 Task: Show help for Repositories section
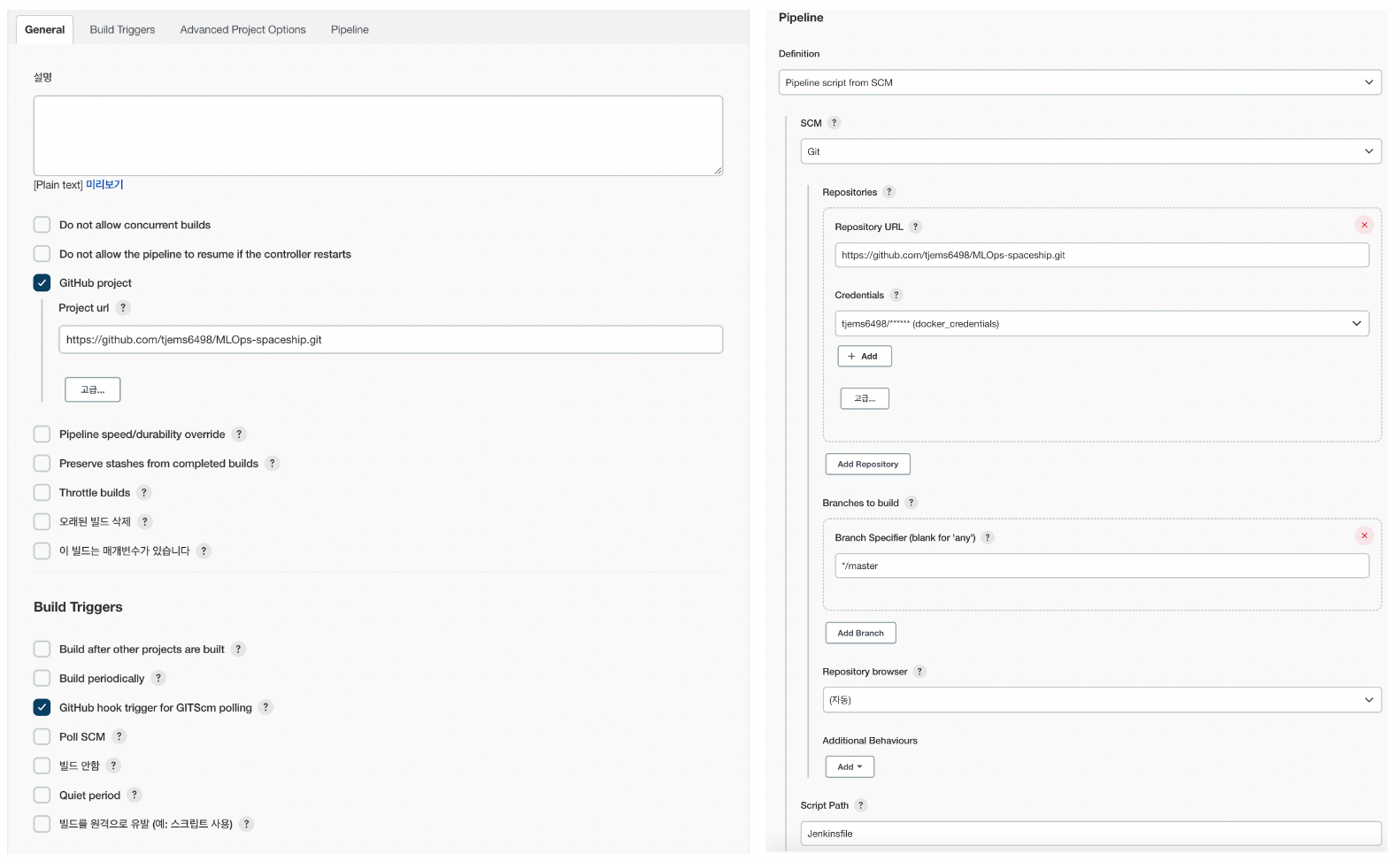[x=889, y=192]
